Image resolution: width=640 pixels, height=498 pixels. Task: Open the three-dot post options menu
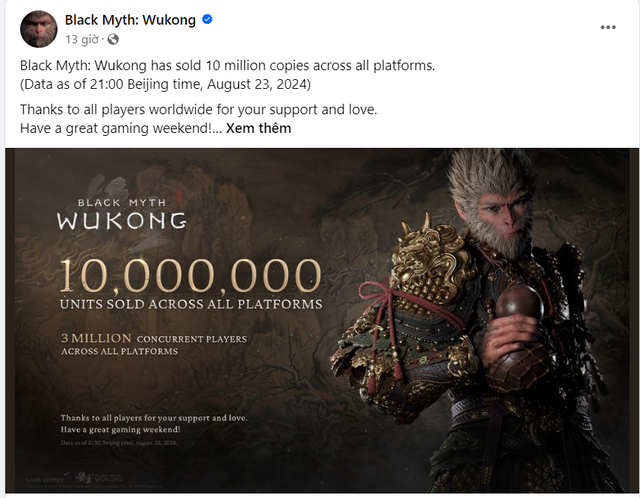(x=608, y=28)
